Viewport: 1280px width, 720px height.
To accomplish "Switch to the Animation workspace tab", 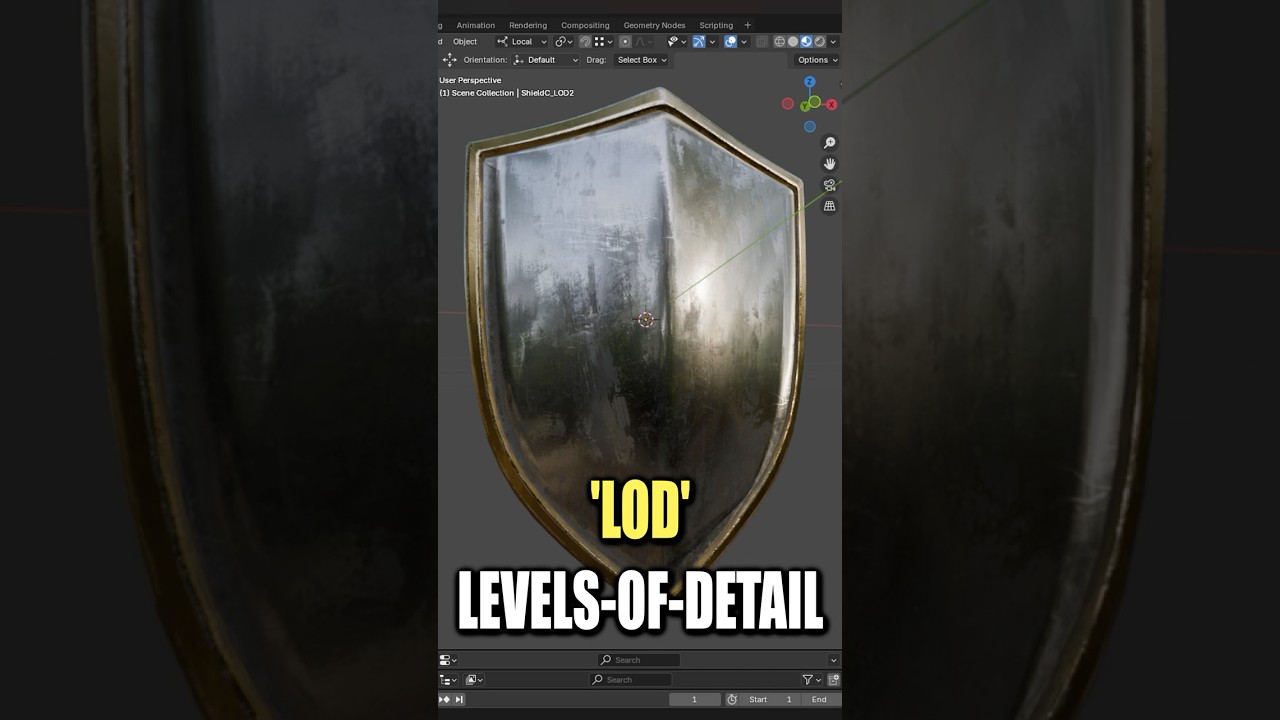I will tap(476, 25).
